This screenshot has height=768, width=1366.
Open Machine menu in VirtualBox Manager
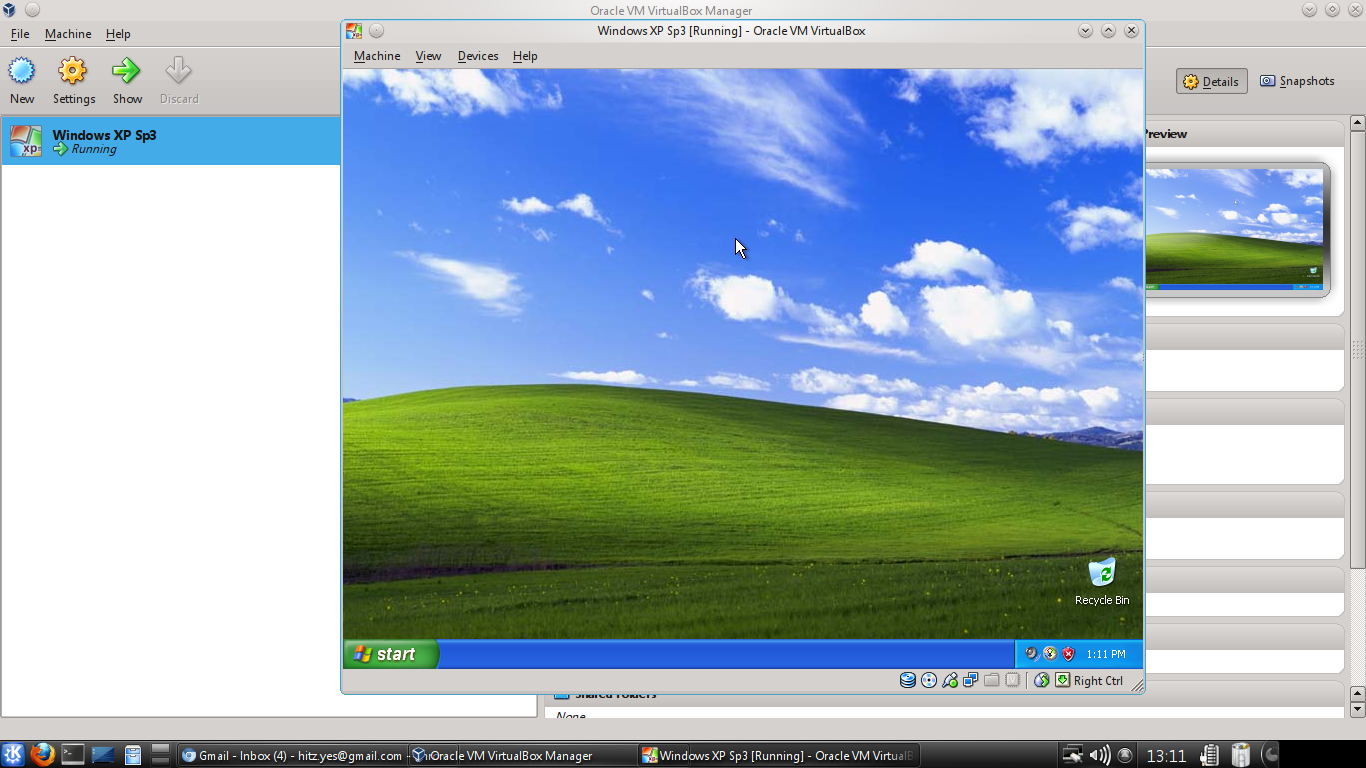tap(68, 34)
